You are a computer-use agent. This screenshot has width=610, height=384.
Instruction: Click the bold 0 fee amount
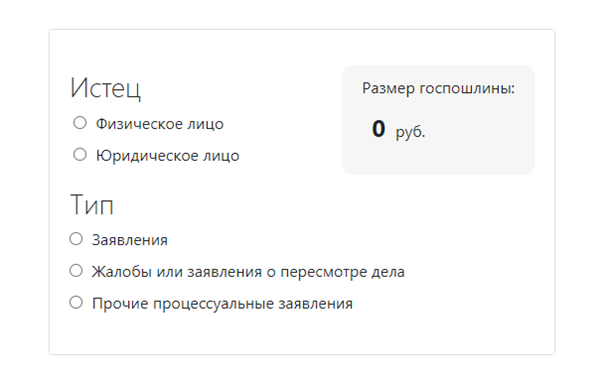(379, 129)
